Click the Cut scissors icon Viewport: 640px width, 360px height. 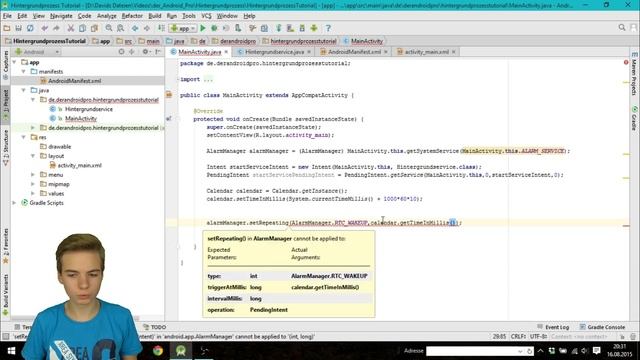click(x=71, y=28)
